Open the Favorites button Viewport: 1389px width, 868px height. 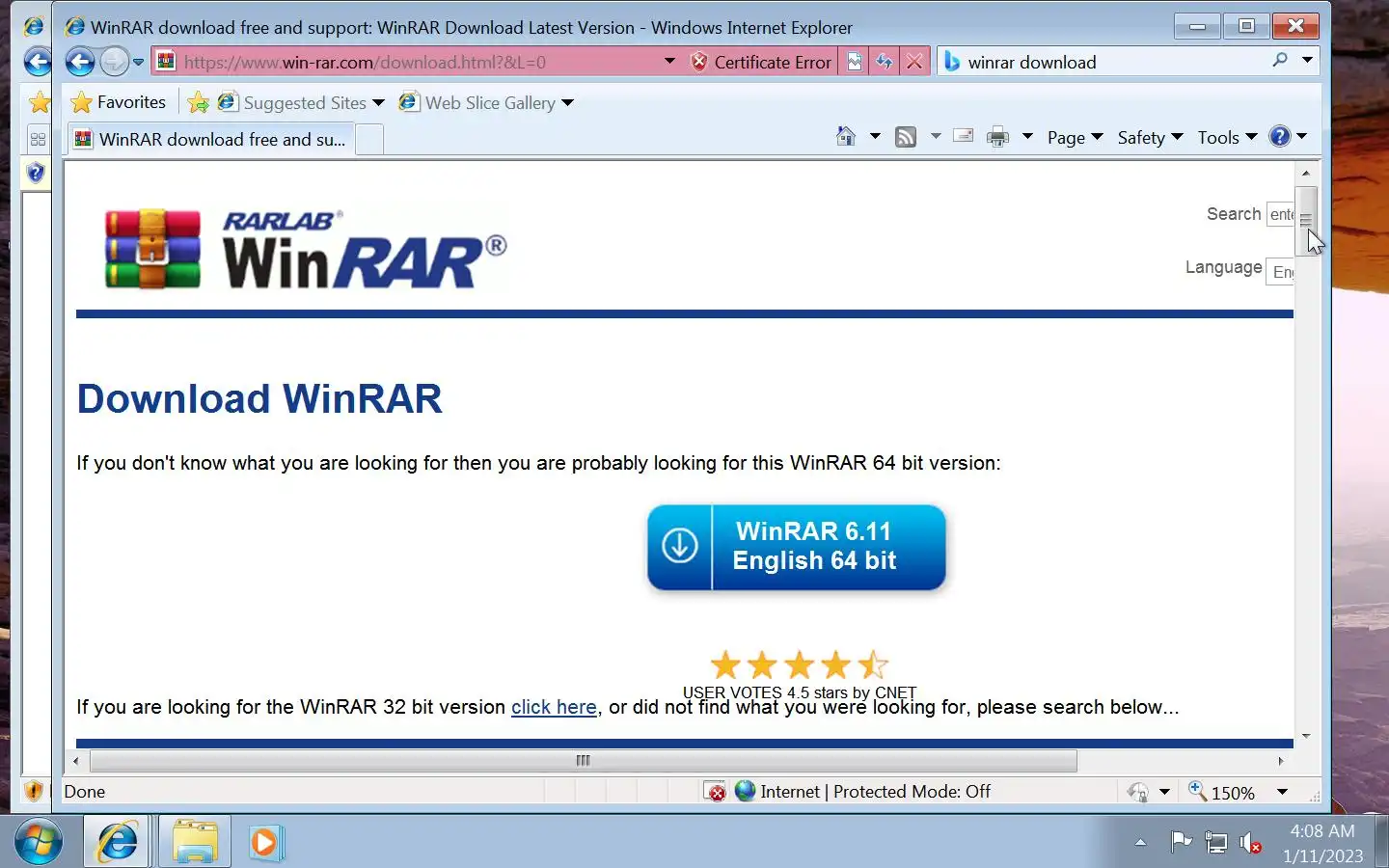click(118, 102)
